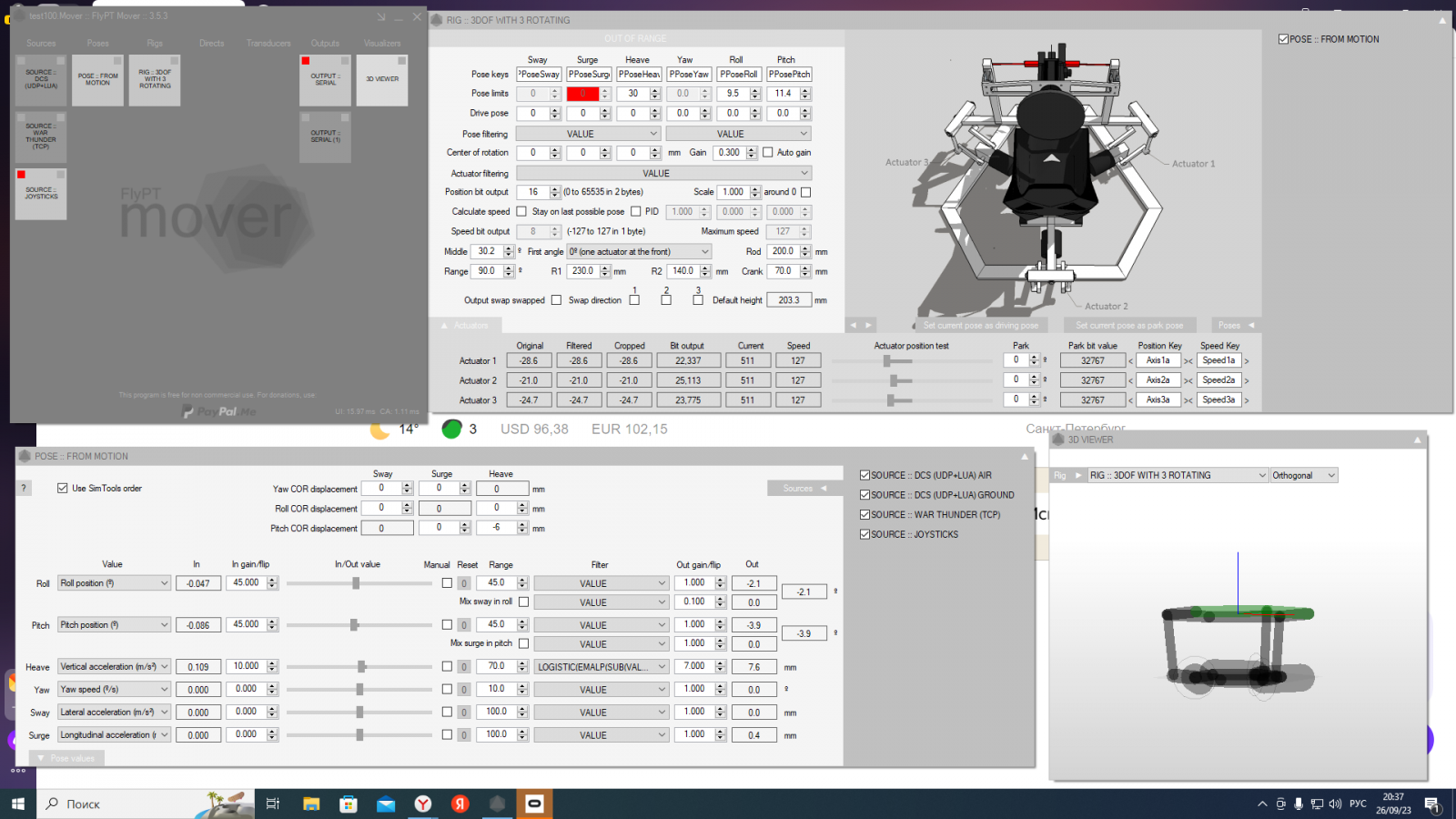Collapse the 3D VIEWER window triangle

[x=1417, y=440]
